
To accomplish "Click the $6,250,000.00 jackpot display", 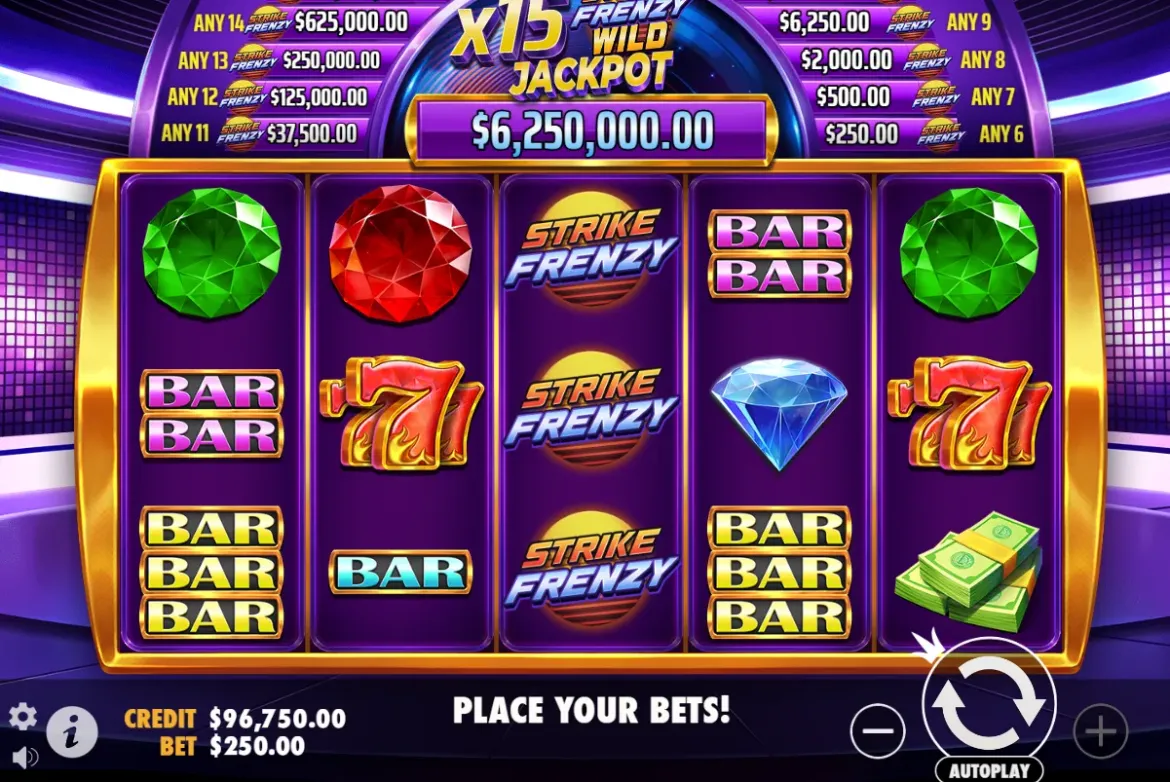I will [x=592, y=131].
